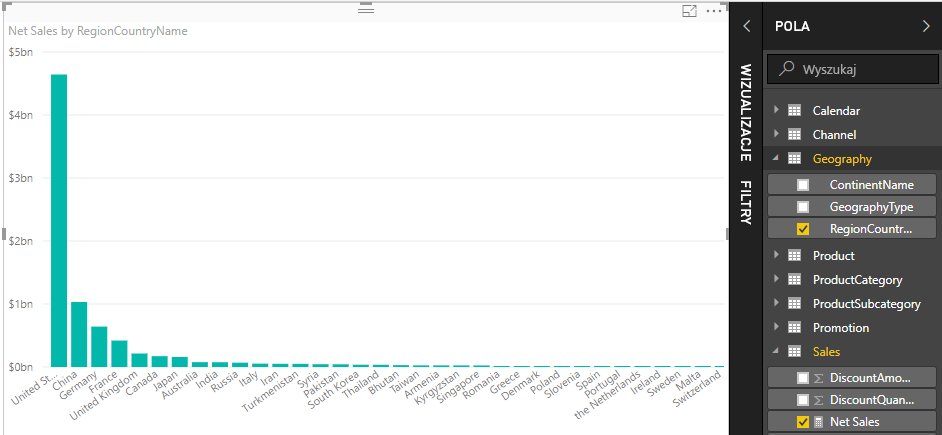Collapse the Geography table
The image size is (942, 435).
[x=776, y=159]
